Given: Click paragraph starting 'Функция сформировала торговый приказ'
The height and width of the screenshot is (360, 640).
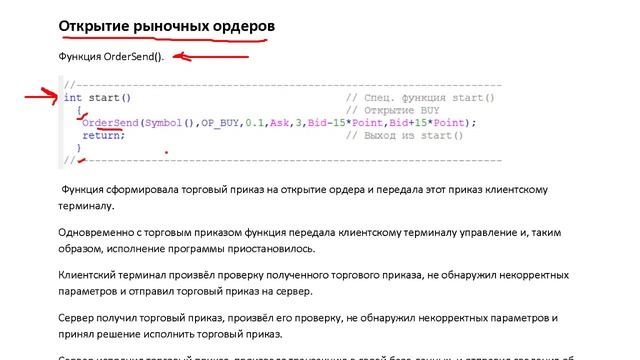Looking at the screenshot, I should (x=303, y=198).
